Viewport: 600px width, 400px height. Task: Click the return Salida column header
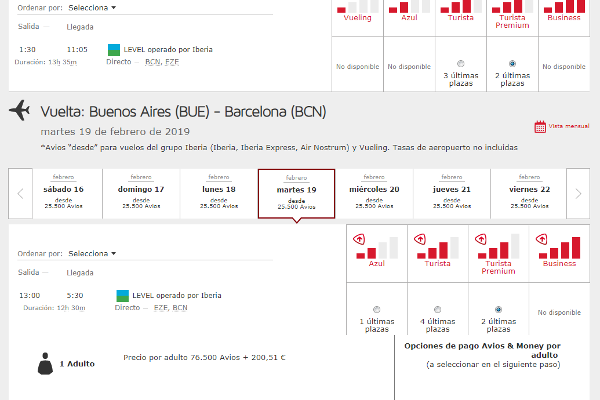pos(29,272)
